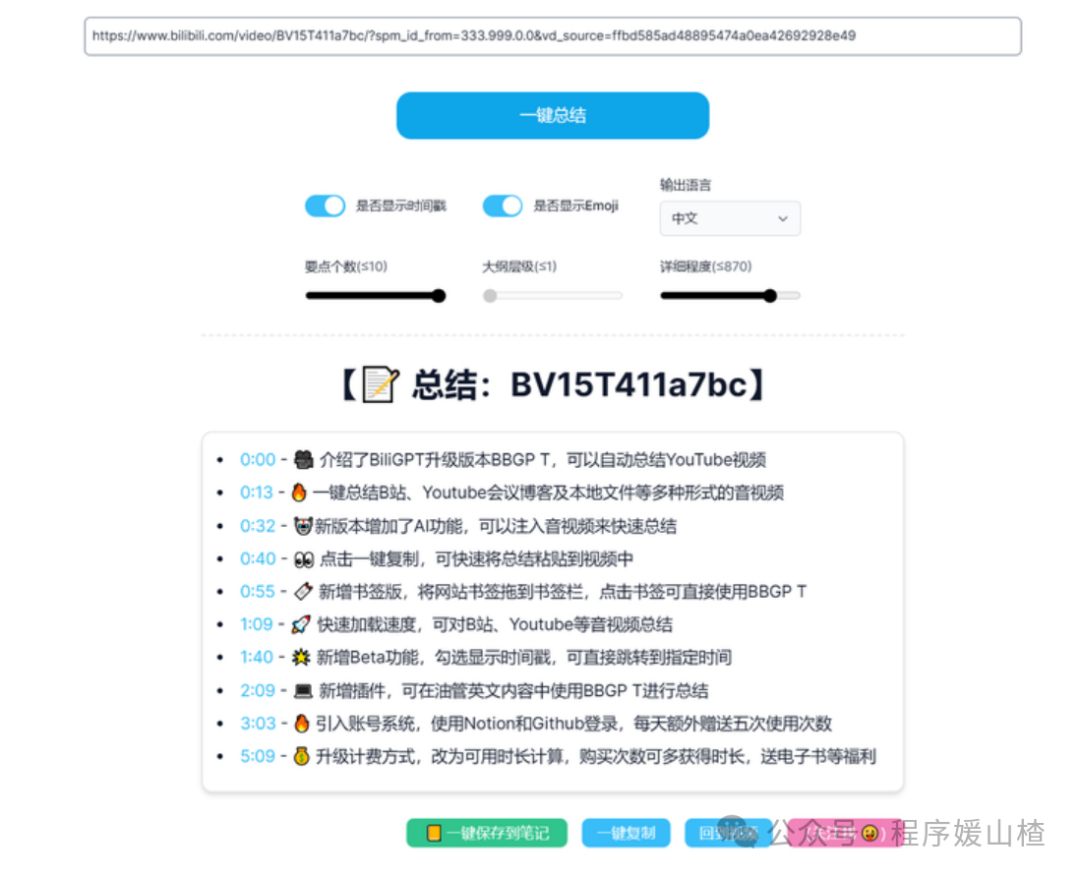
Task: Click the green 一键保存到笔记 button
Action: click(487, 833)
